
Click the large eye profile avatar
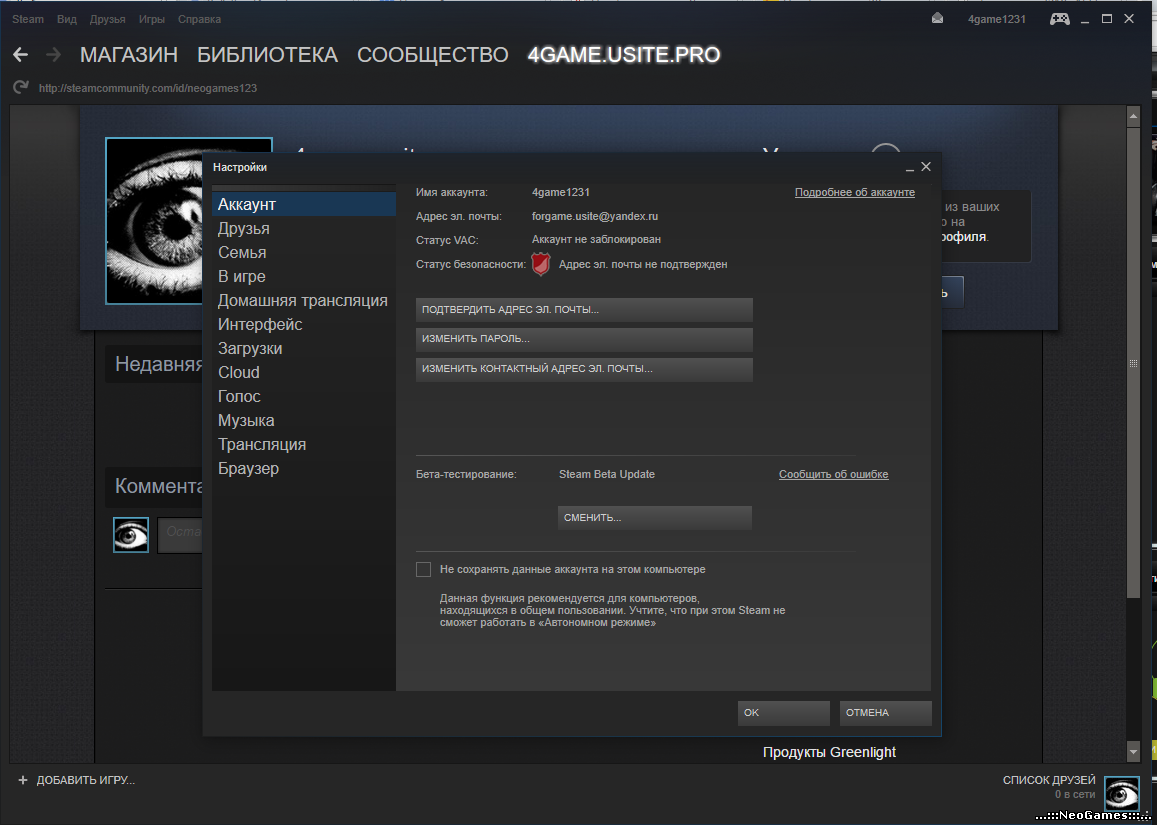tap(154, 221)
